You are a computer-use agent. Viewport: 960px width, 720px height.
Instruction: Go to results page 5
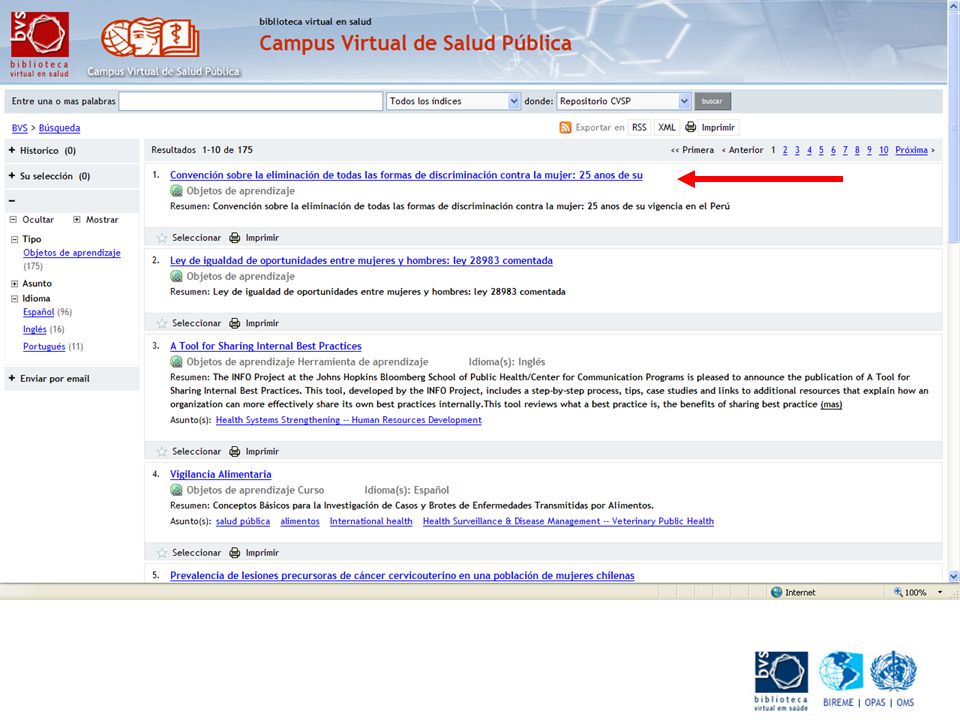[x=821, y=150]
